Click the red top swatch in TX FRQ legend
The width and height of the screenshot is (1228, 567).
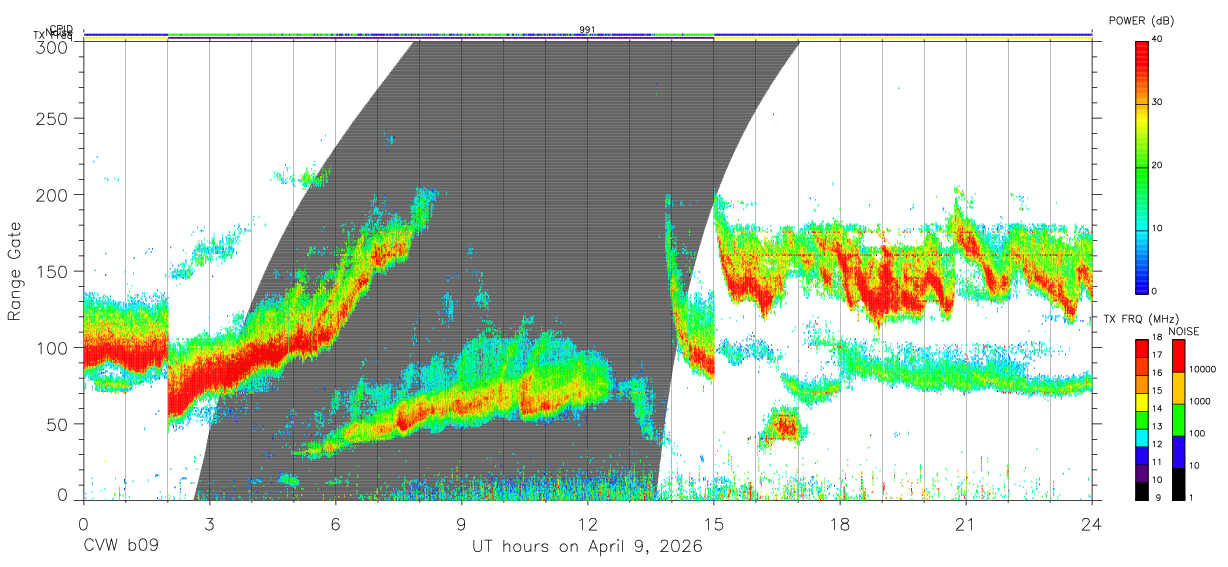click(x=1142, y=348)
